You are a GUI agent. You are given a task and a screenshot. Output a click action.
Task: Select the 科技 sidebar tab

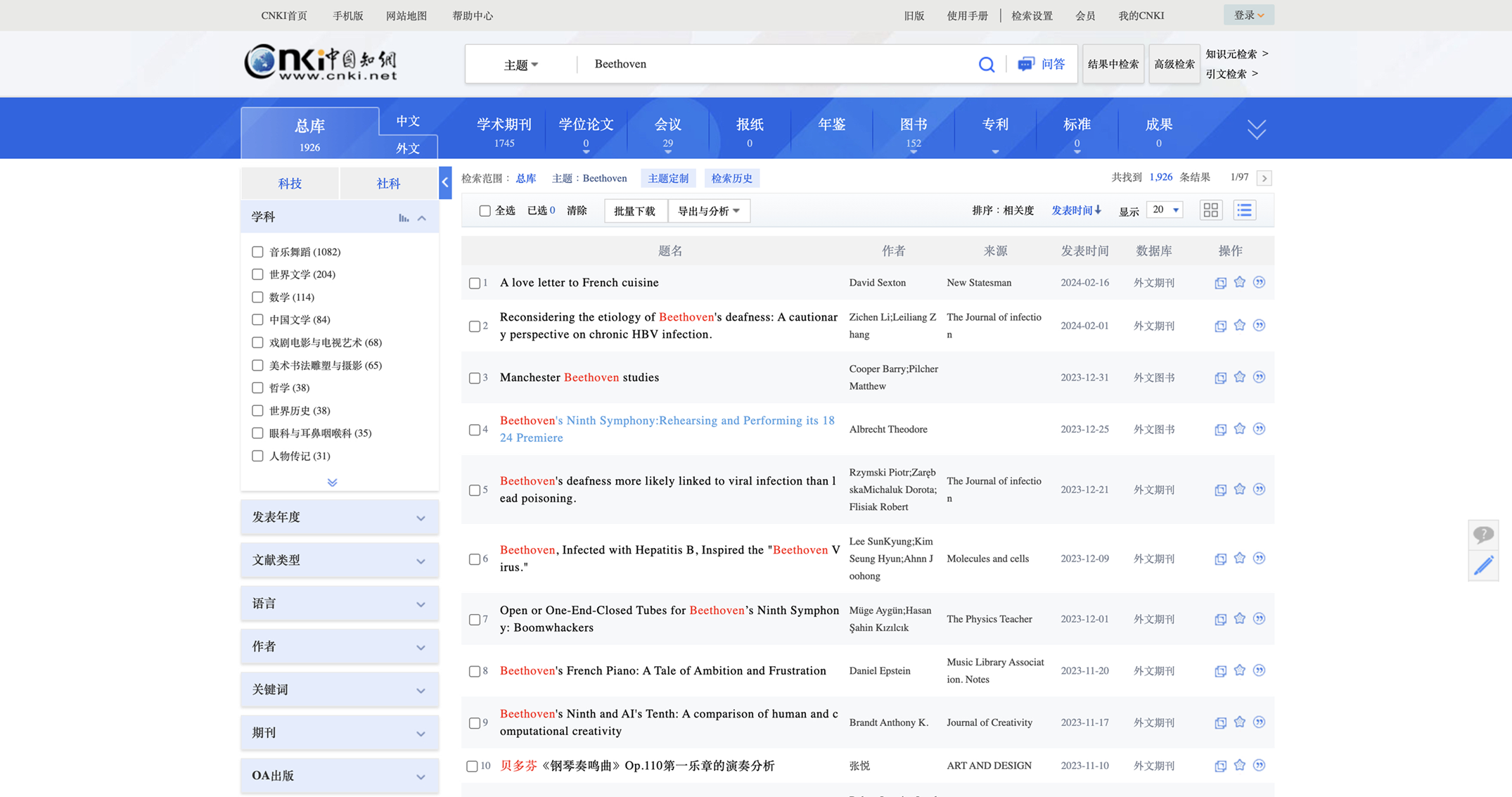pos(290,184)
